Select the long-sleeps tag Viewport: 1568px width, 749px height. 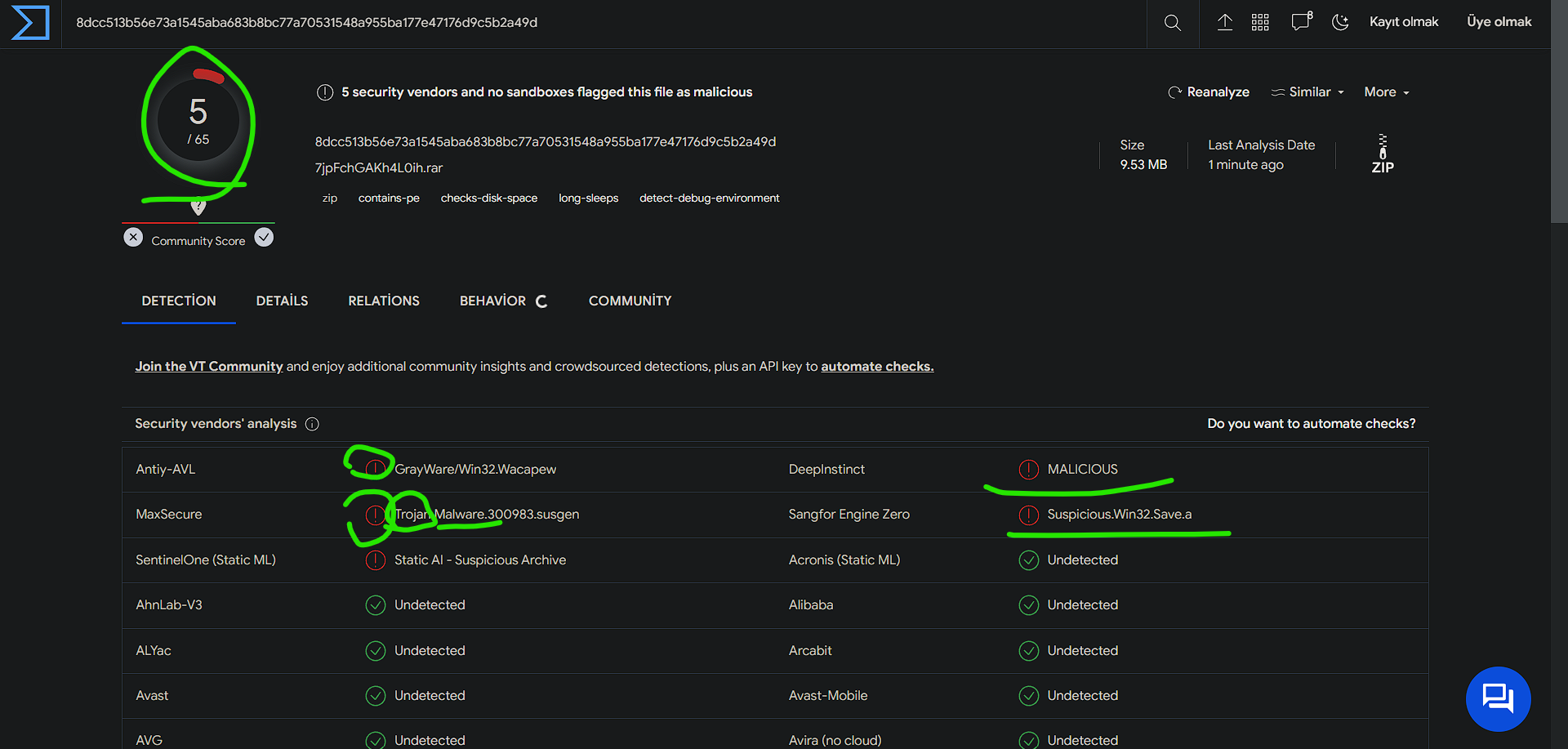tap(589, 198)
